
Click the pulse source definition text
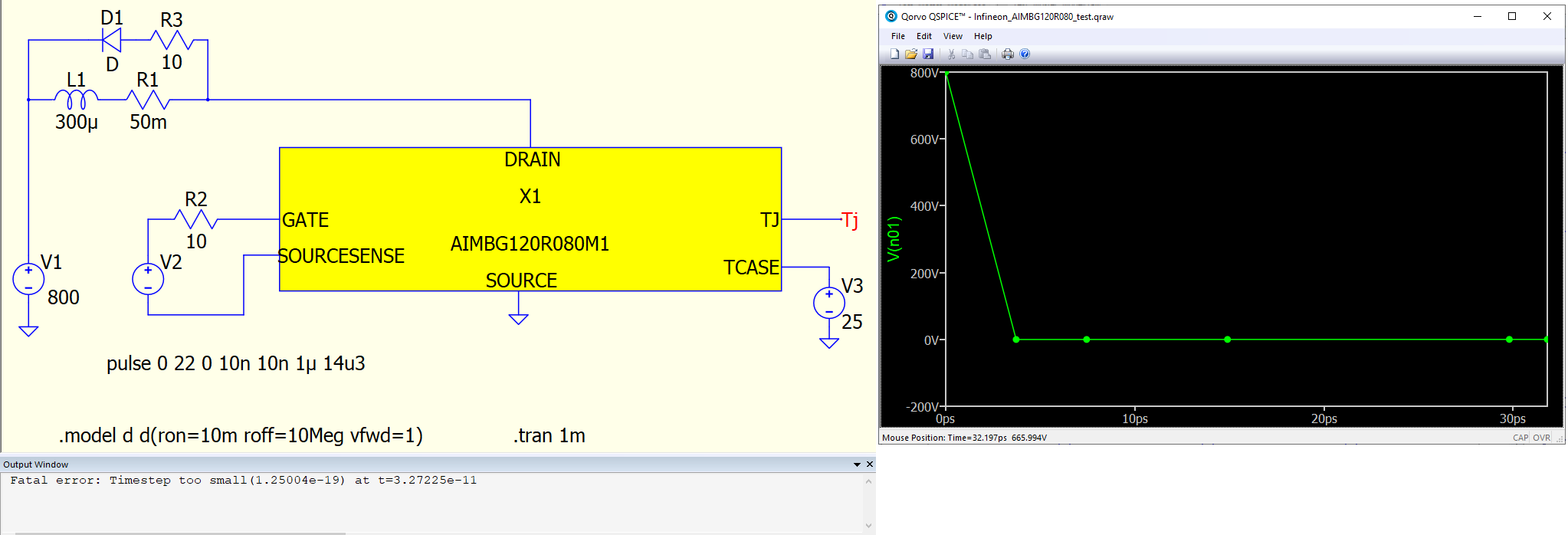[236, 363]
